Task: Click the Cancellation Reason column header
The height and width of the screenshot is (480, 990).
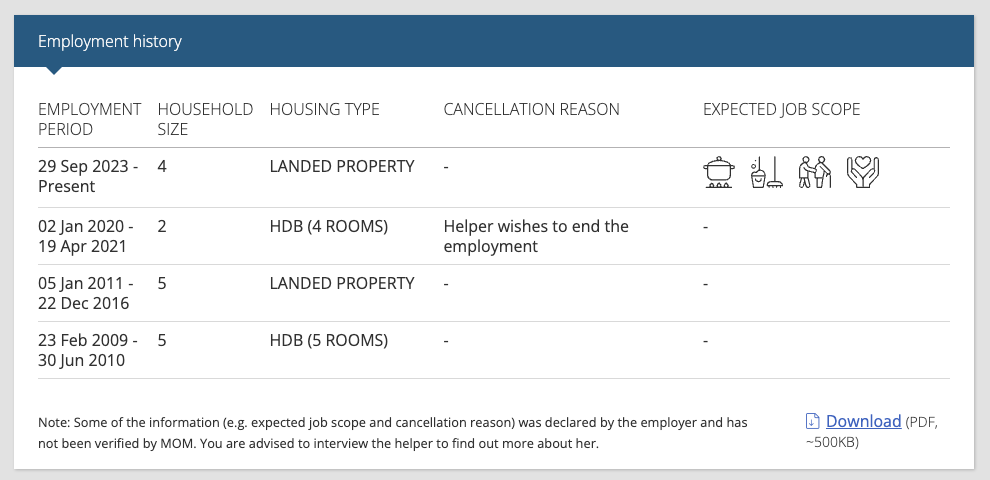Action: (532, 109)
